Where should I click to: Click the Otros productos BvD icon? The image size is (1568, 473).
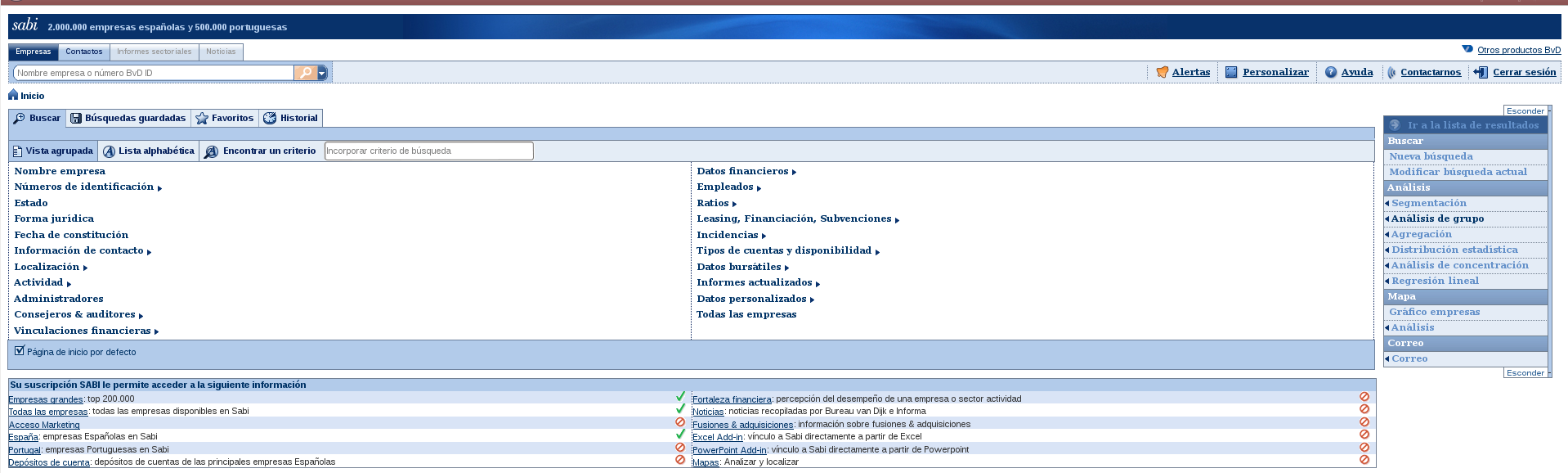(1467, 49)
